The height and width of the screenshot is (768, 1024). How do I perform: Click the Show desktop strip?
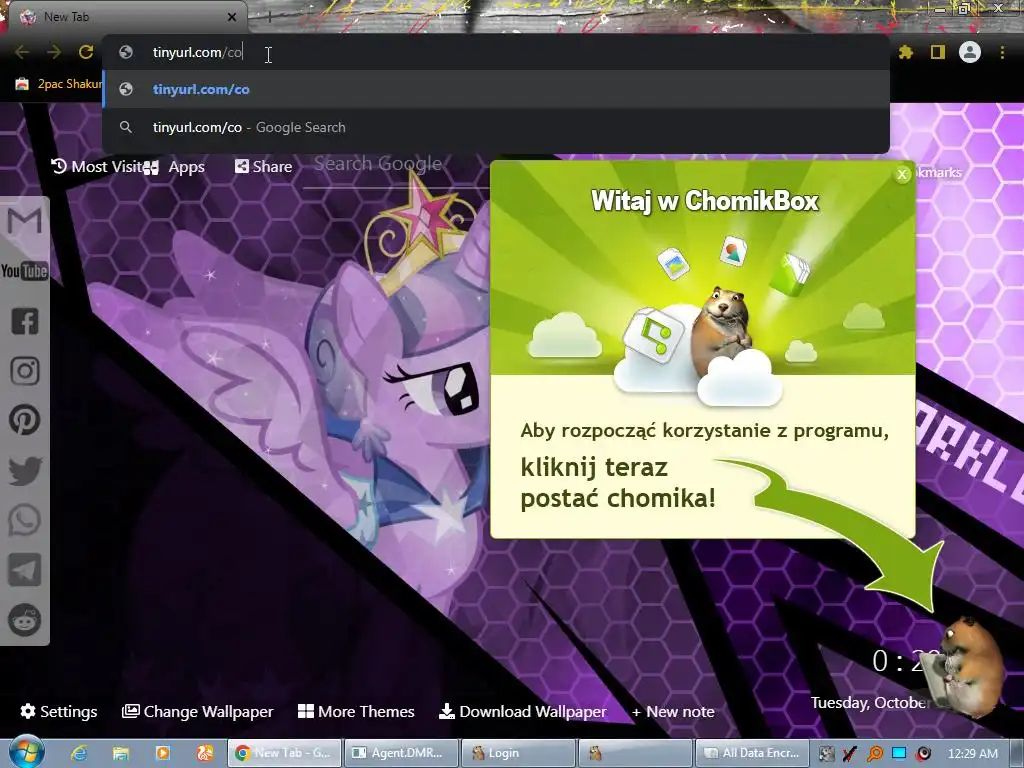1016,753
